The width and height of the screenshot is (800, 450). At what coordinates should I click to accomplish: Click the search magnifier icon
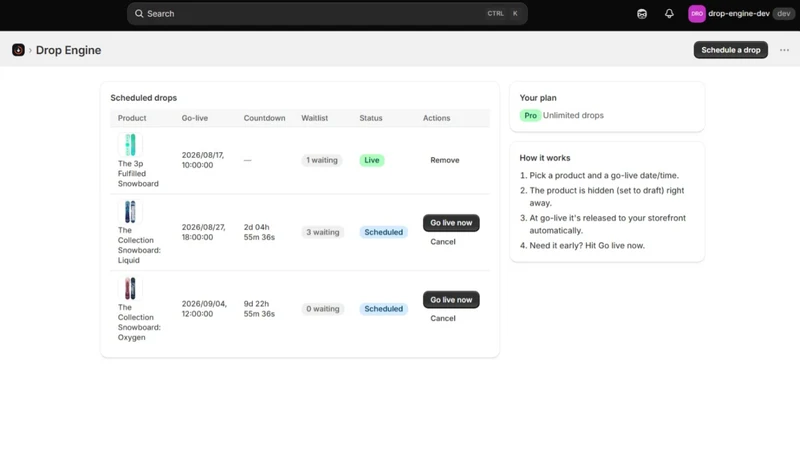[139, 14]
